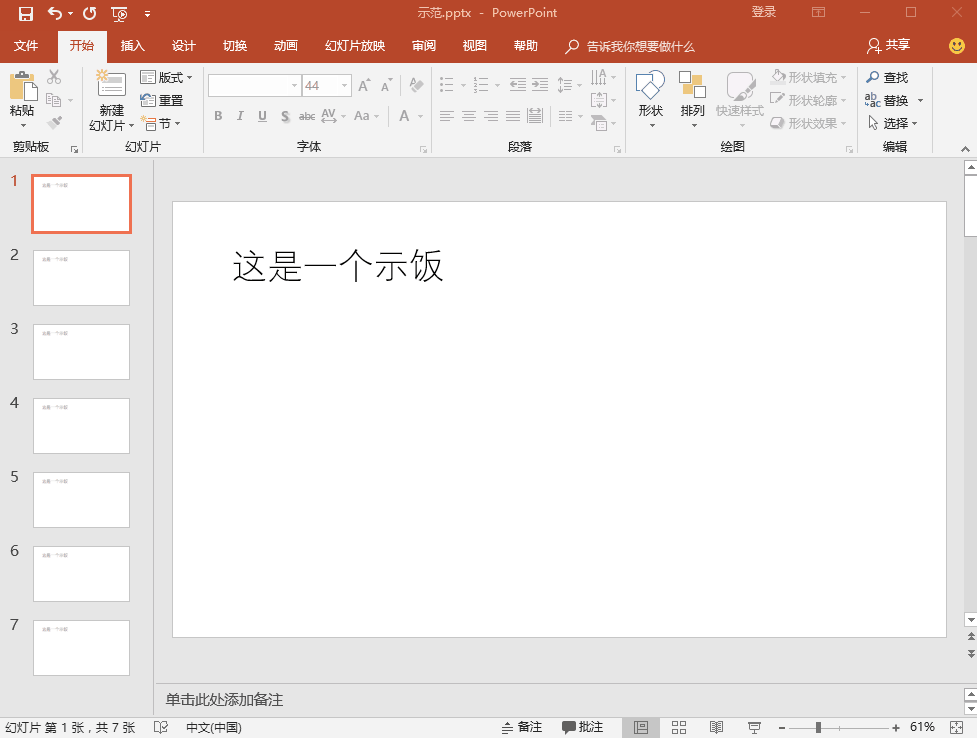Toggle bold formatting

click(x=217, y=116)
